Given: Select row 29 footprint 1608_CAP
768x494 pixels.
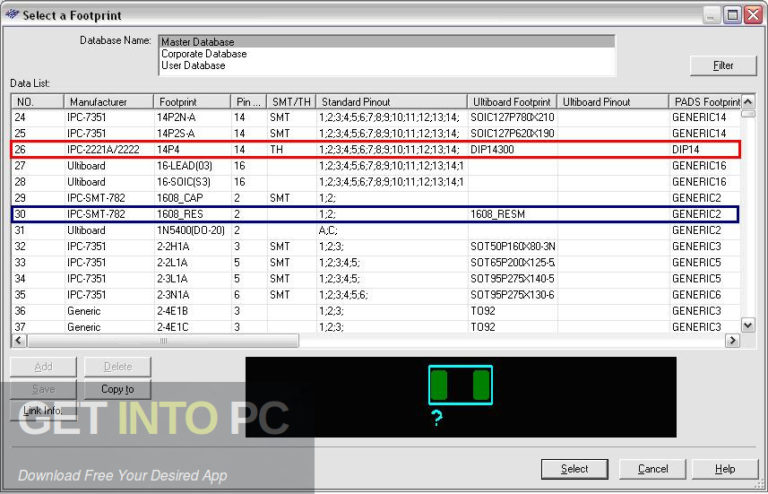Looking at the screenshot, I should pyautogui.click(x=376, y=198).
